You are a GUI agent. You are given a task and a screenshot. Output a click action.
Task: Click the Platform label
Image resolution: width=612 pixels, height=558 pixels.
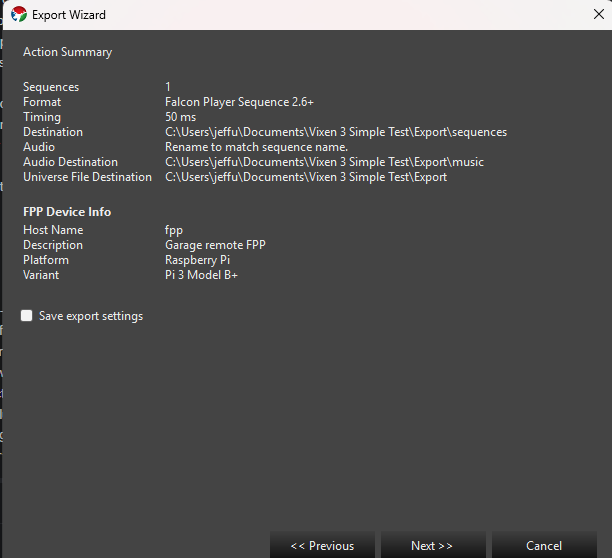pos(46,260)
